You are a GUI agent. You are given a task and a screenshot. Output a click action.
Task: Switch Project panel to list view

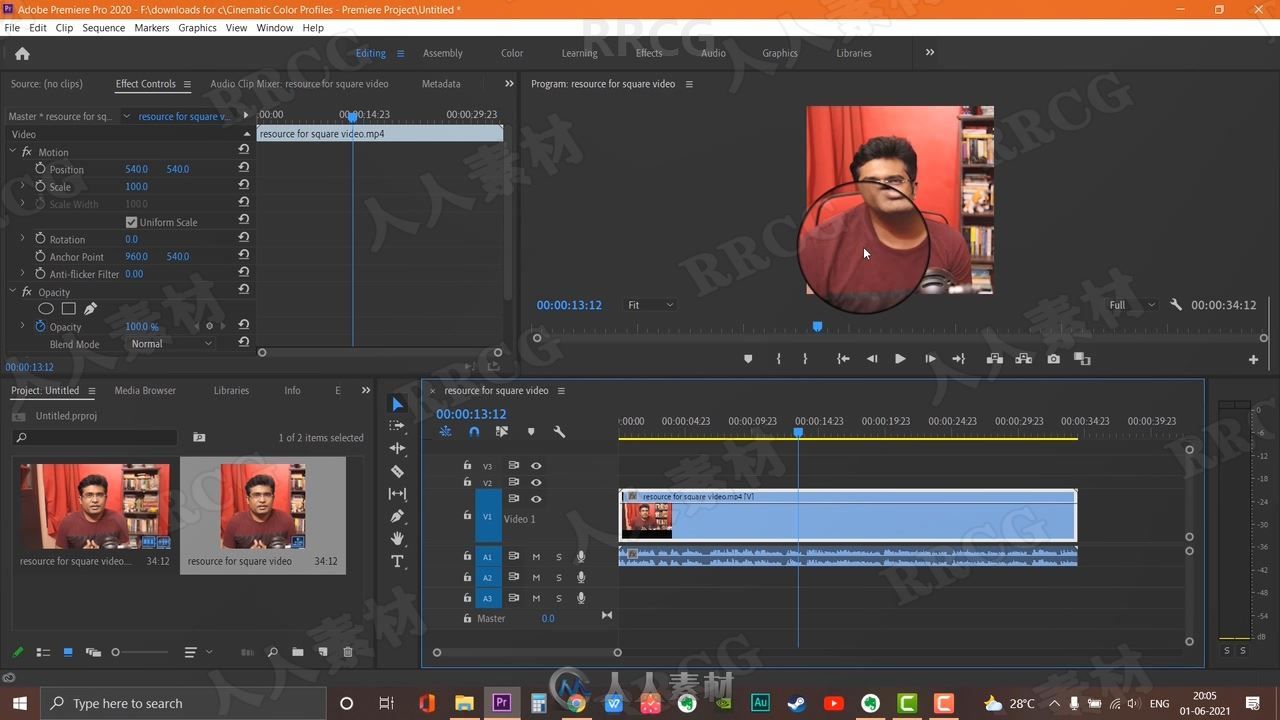point(43,652)
